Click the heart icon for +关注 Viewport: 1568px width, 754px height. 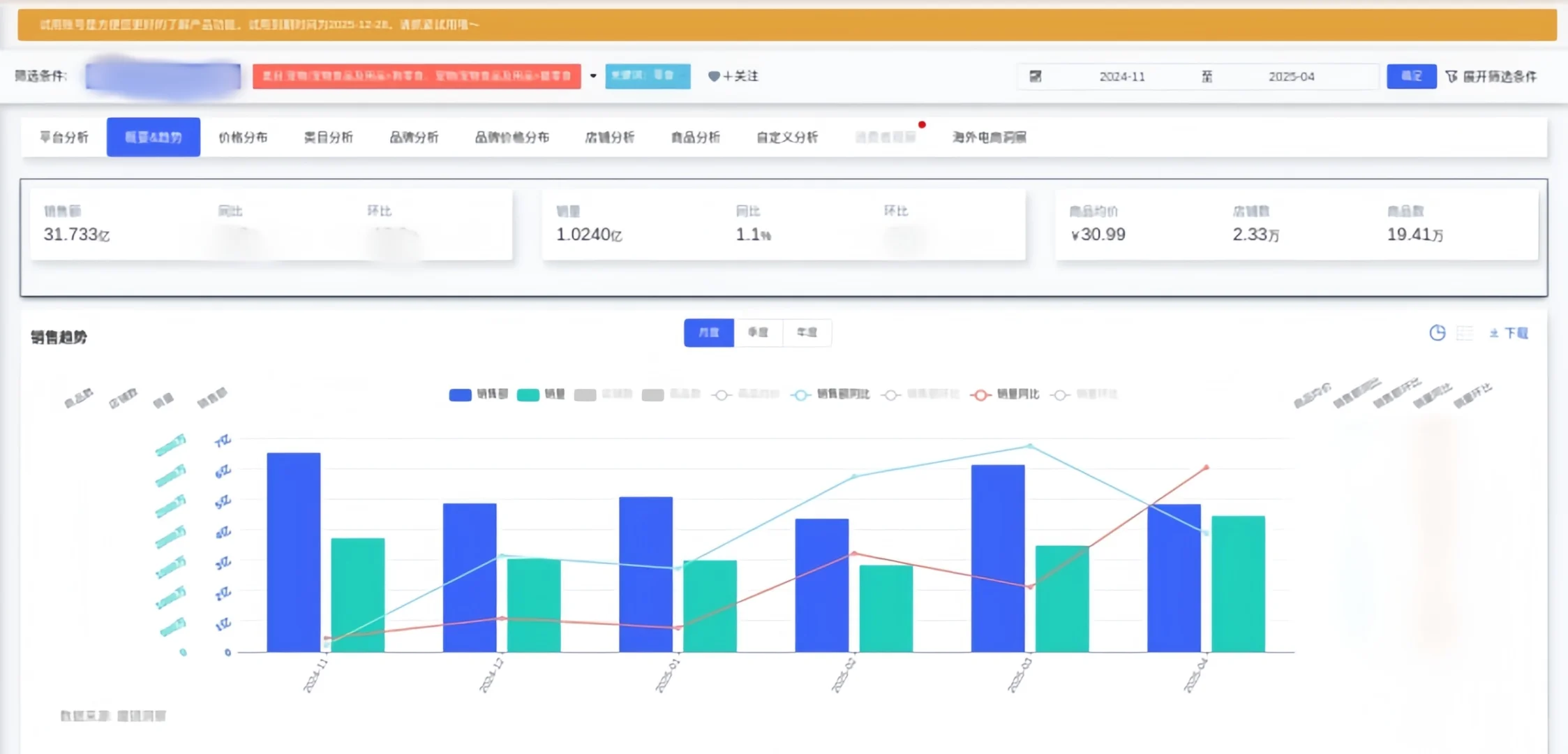(714, 76)
